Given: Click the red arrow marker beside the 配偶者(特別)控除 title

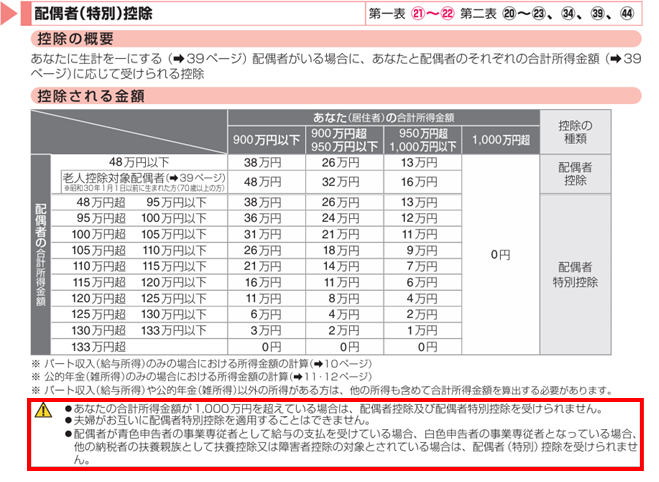Looking at the screenshot, I should [x=8, y=13].
